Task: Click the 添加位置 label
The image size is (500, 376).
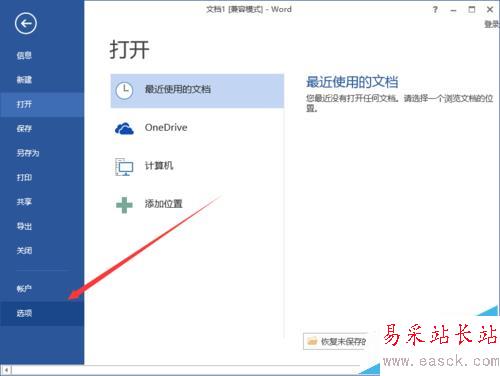Action: tap(164, 204)
